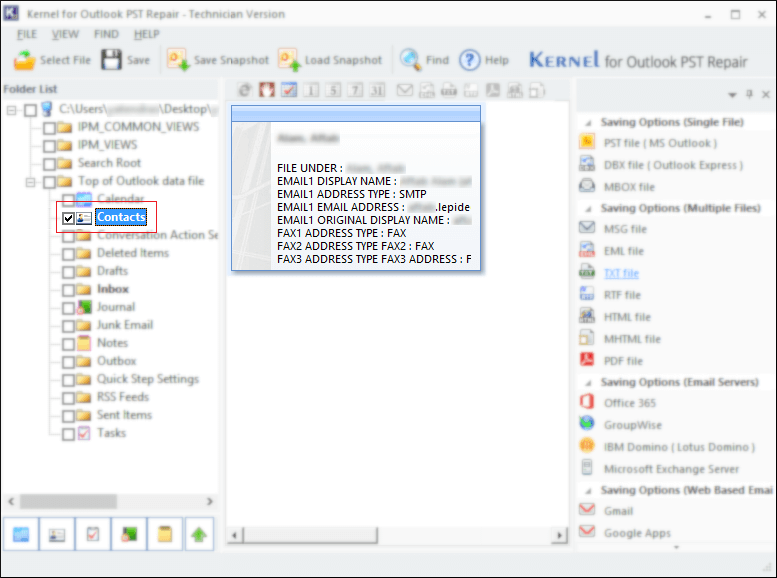Open Help via question mark icon
The width and height of the screenshot is (777, 578).
(469, 60)
